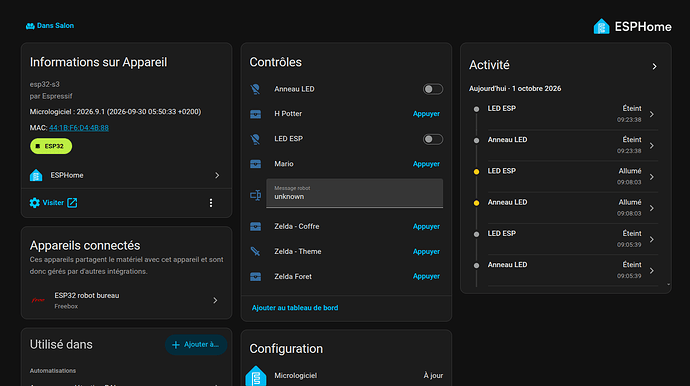This screenshot has width=690, height=386.
Task: Click the ESPHome integration house icon
Action: pyautogui.click(x=36, y=175)
